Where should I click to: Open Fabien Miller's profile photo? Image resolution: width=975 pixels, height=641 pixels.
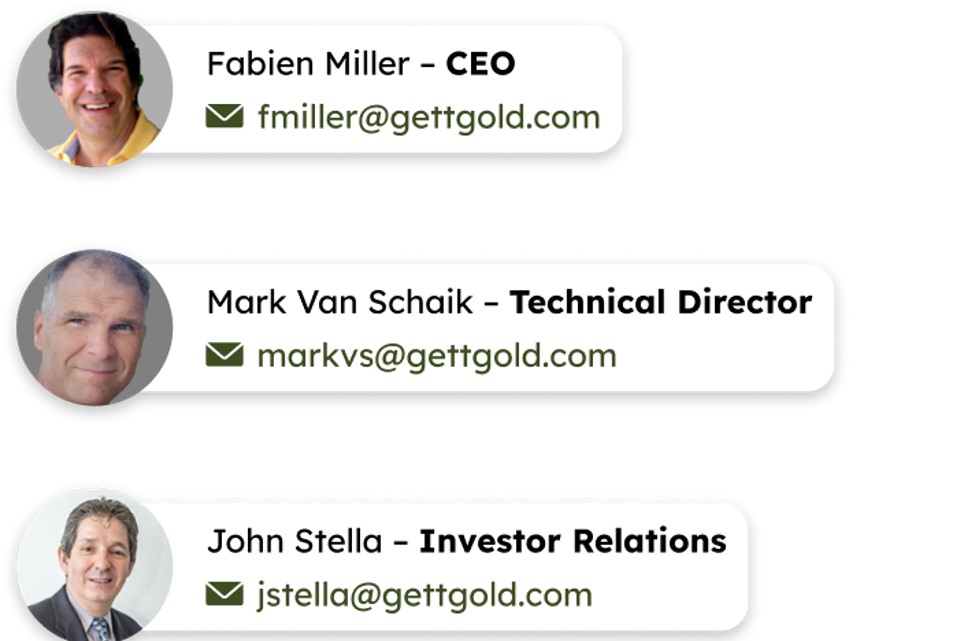(x=95, y=89)
